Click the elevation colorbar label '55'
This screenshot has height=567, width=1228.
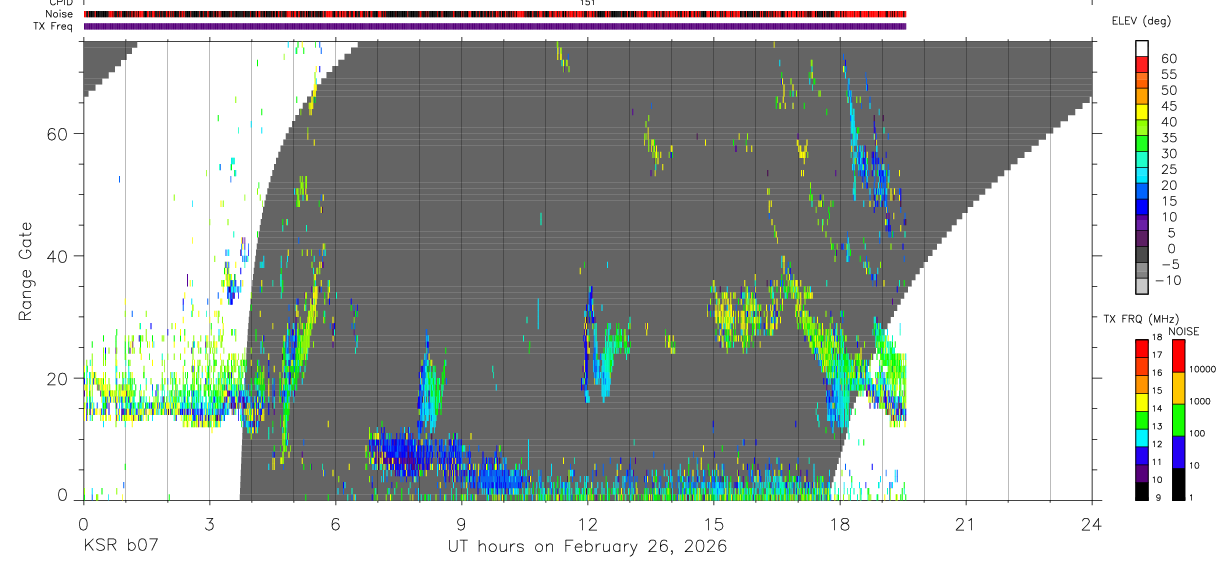click(x=1167, y=74)
